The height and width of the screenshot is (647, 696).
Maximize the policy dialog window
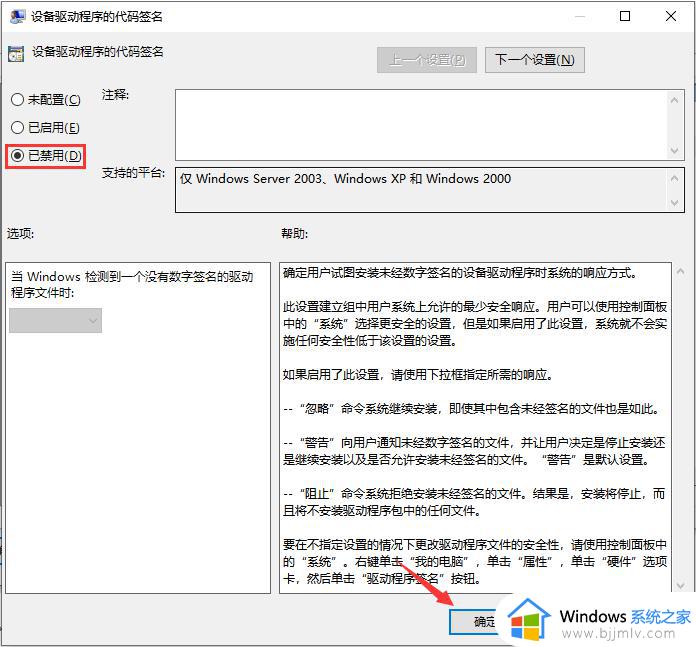[625, 16]
